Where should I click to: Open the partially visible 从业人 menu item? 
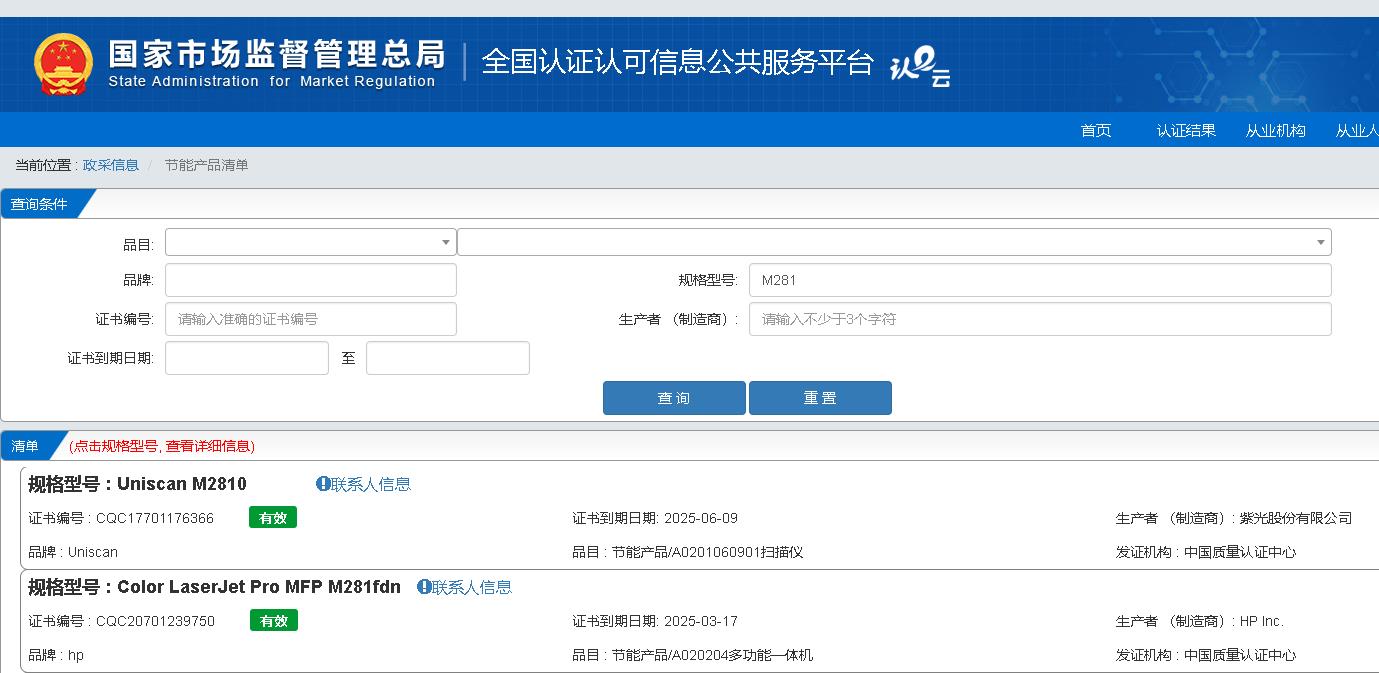click(1357, 130)
